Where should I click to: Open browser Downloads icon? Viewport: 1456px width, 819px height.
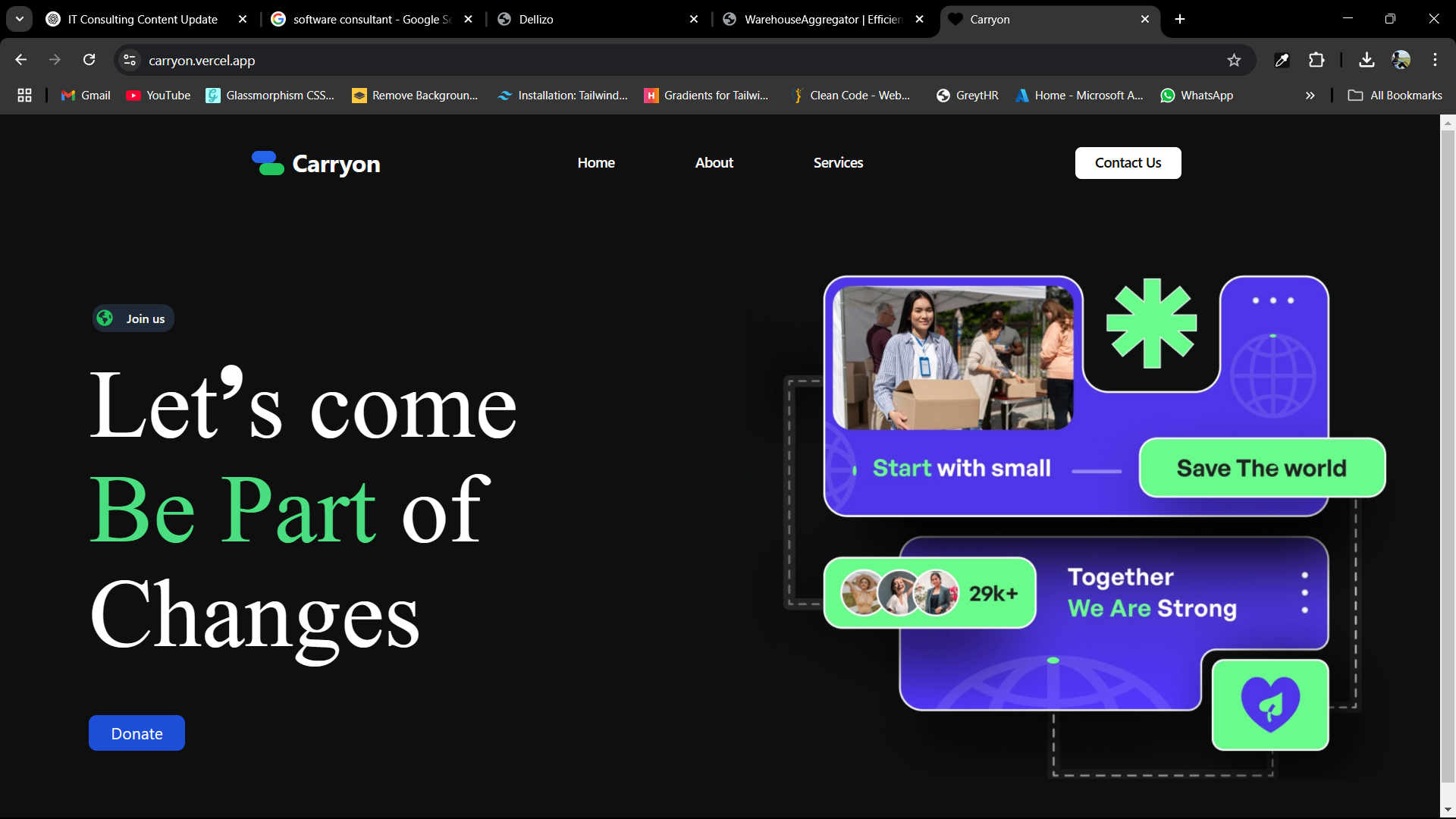[1367, 61]
